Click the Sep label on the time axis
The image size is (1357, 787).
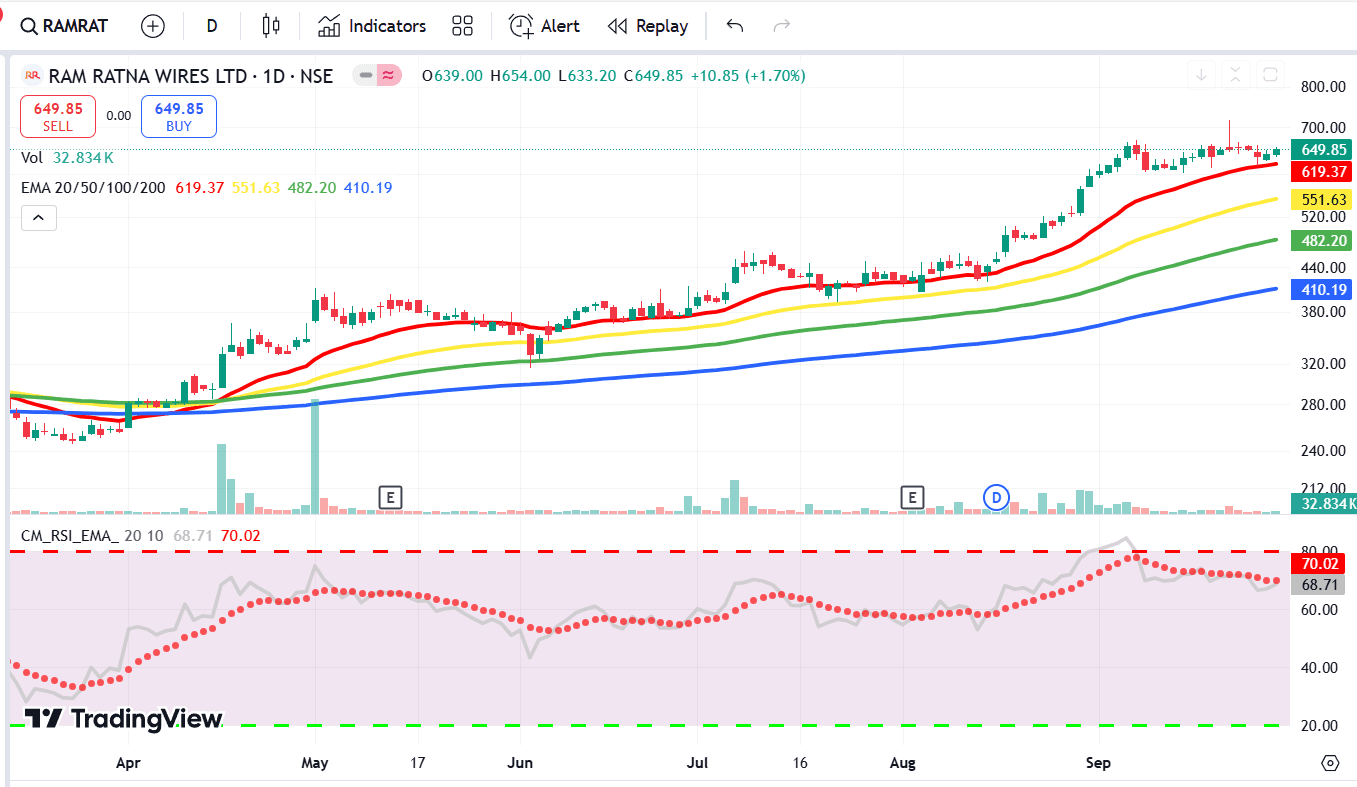click(1099, 763)
